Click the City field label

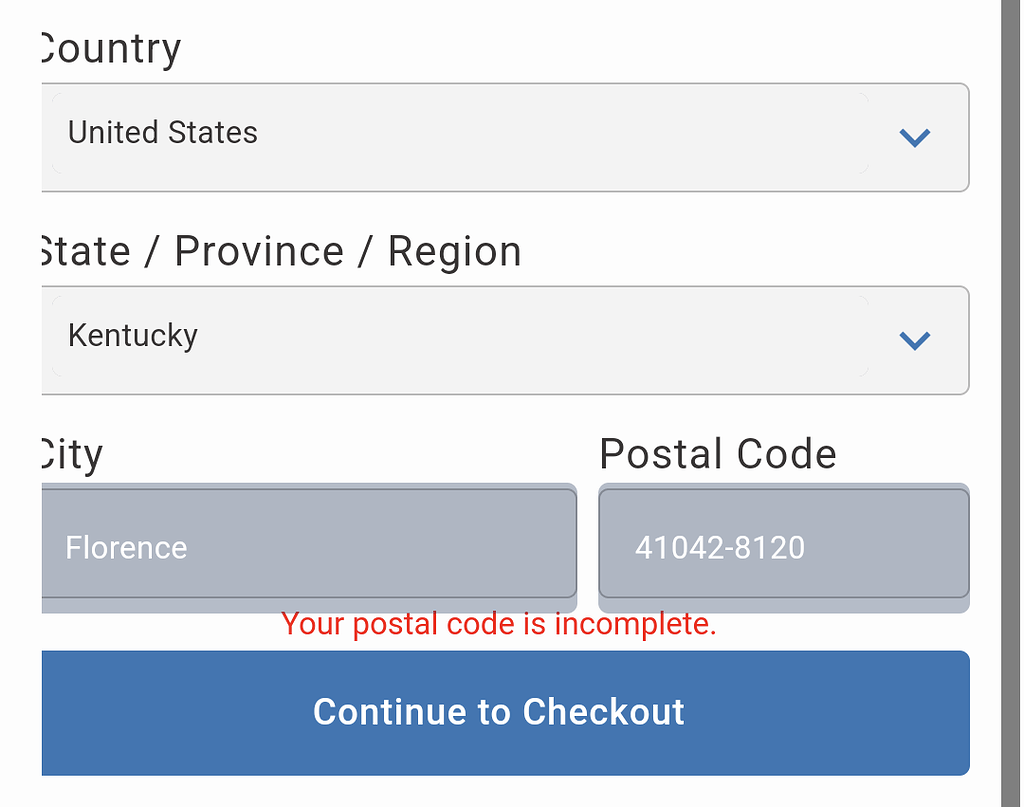(70, 455)
